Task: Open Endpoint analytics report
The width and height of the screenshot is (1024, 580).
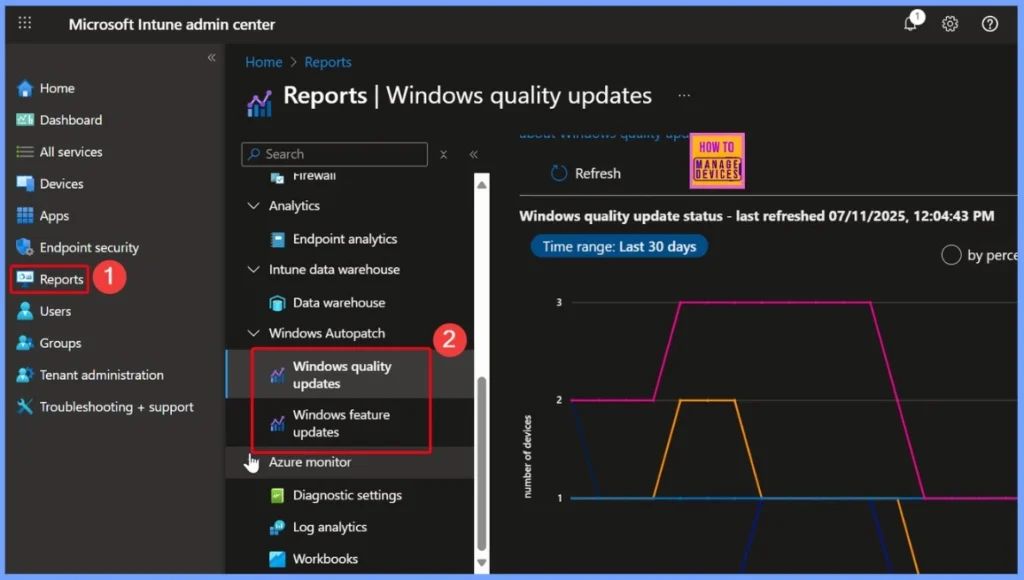Action: (345, 239)
